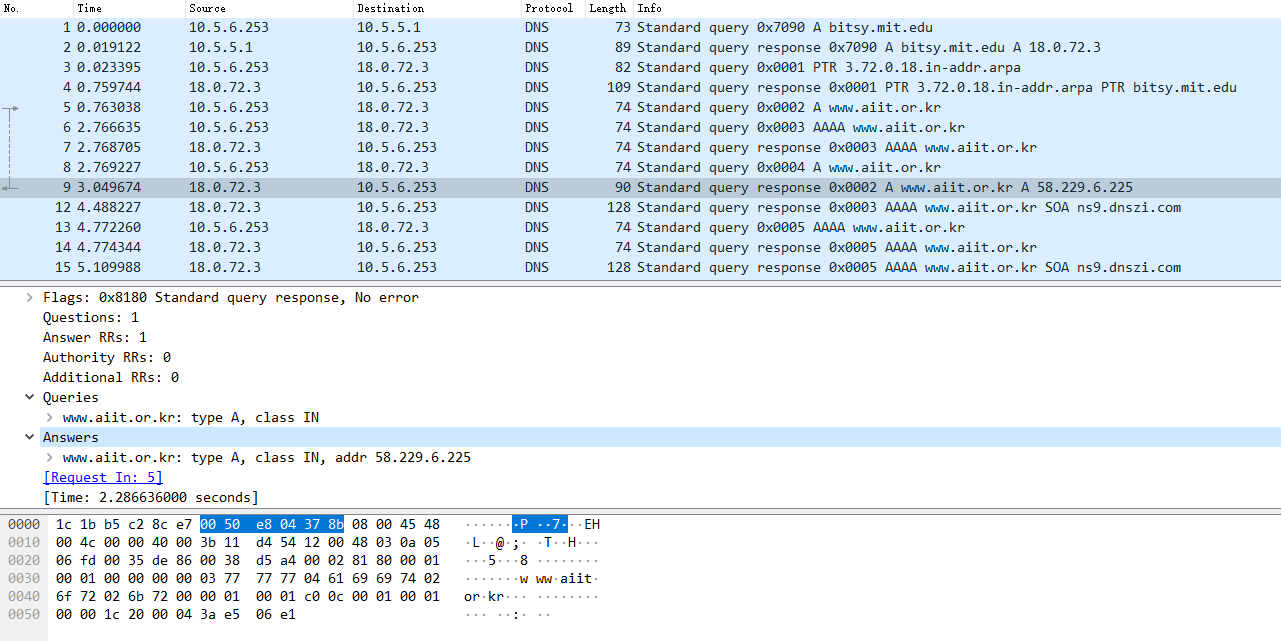
Task: Click the Length column header
Action: [608, 8]
